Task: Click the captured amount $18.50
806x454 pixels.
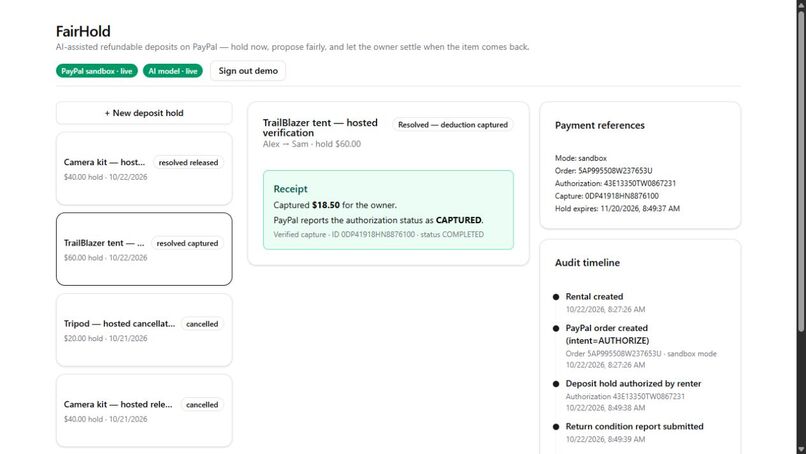Action: point(326,205)
